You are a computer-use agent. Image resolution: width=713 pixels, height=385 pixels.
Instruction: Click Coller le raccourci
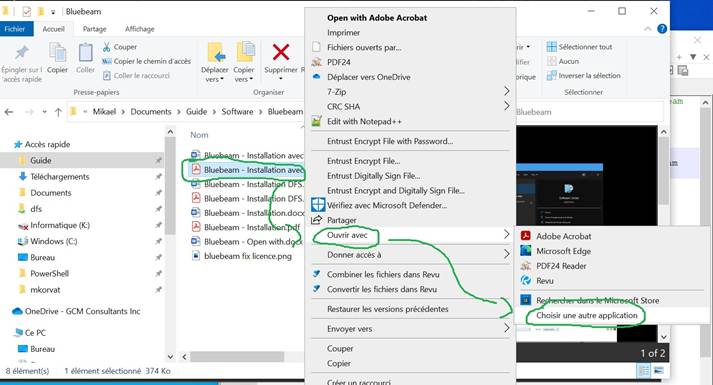[136, 75]
